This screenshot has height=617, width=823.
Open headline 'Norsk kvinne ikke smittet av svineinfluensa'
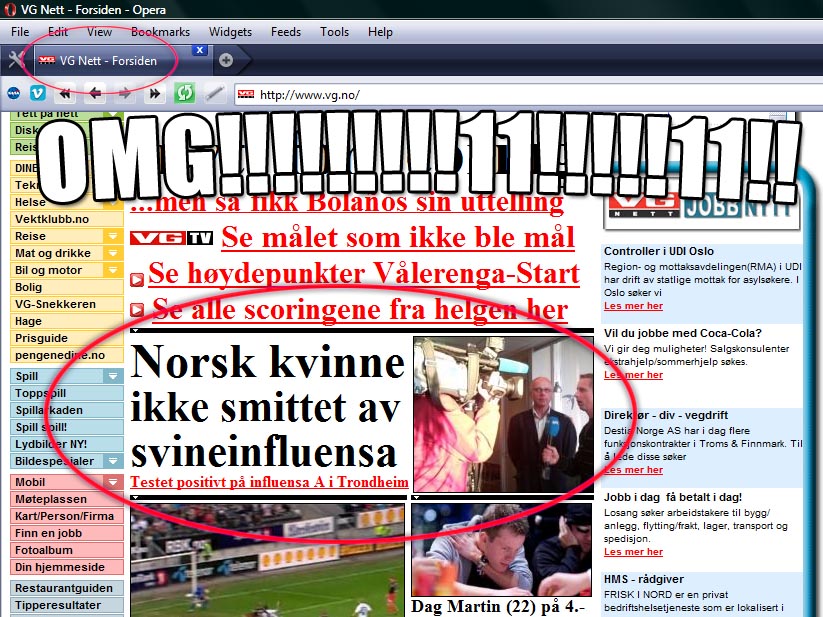click(x=268, y=406)
